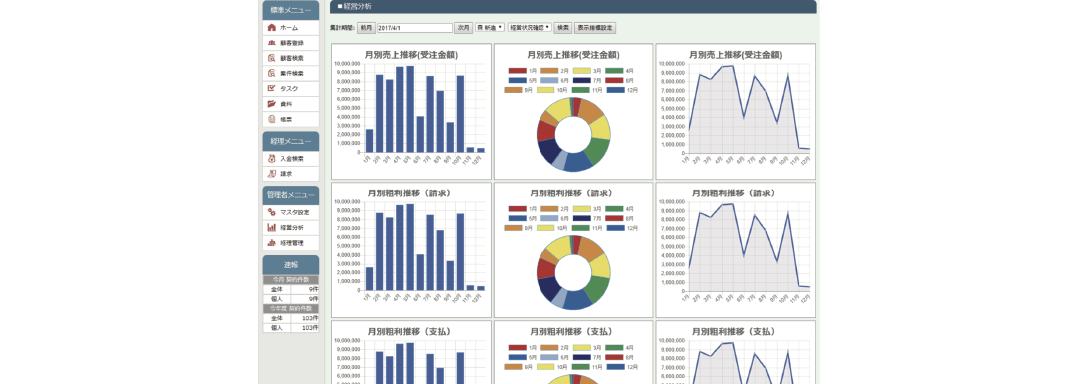Viewport: 1080px width, 384px height.
Task: Open 経営分析 bar chart icon
Action: 271,227
